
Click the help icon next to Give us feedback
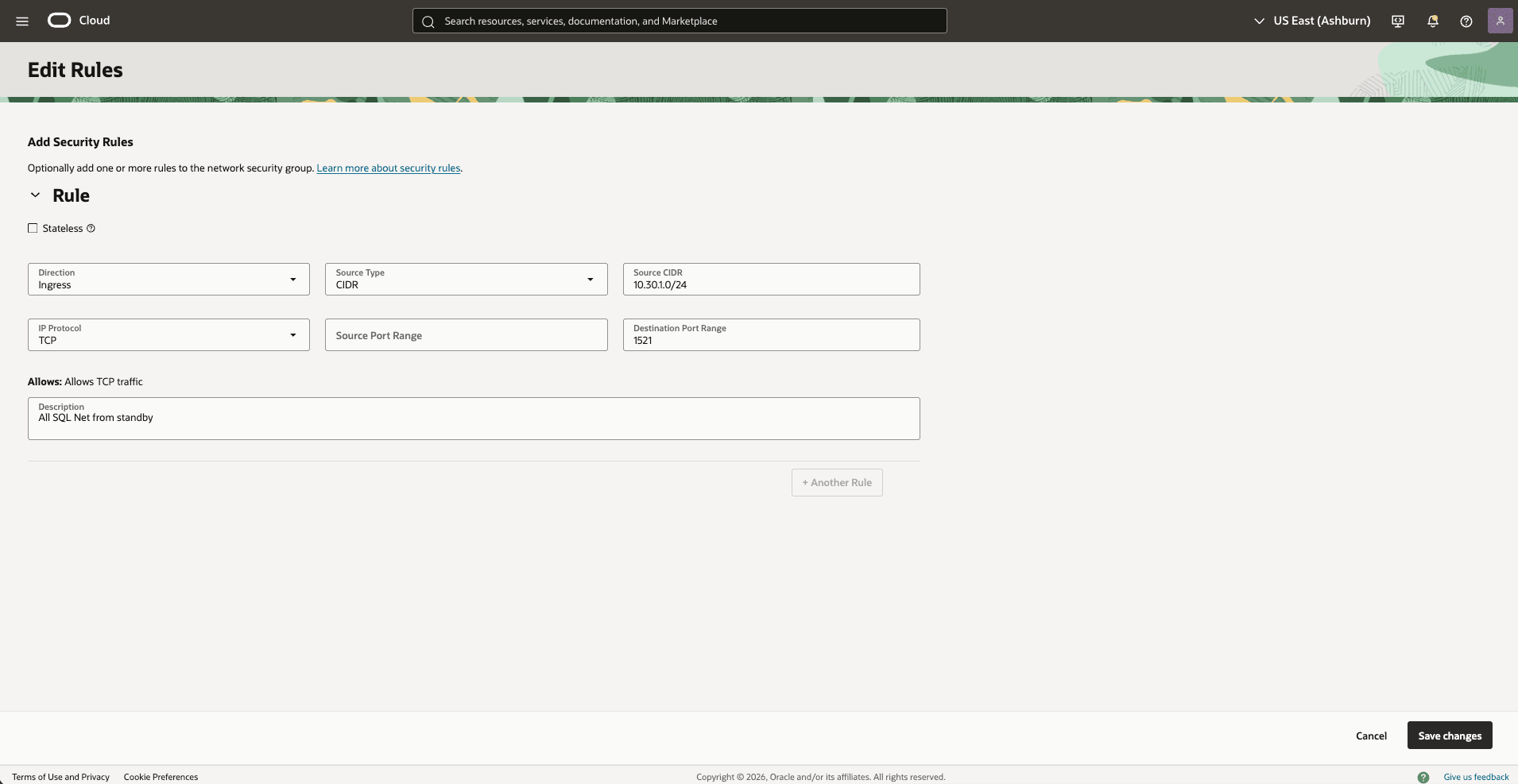coord(1423,777)
